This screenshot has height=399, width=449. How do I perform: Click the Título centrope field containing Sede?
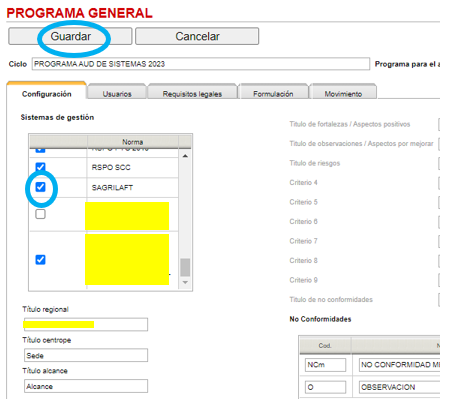[86, 355]
